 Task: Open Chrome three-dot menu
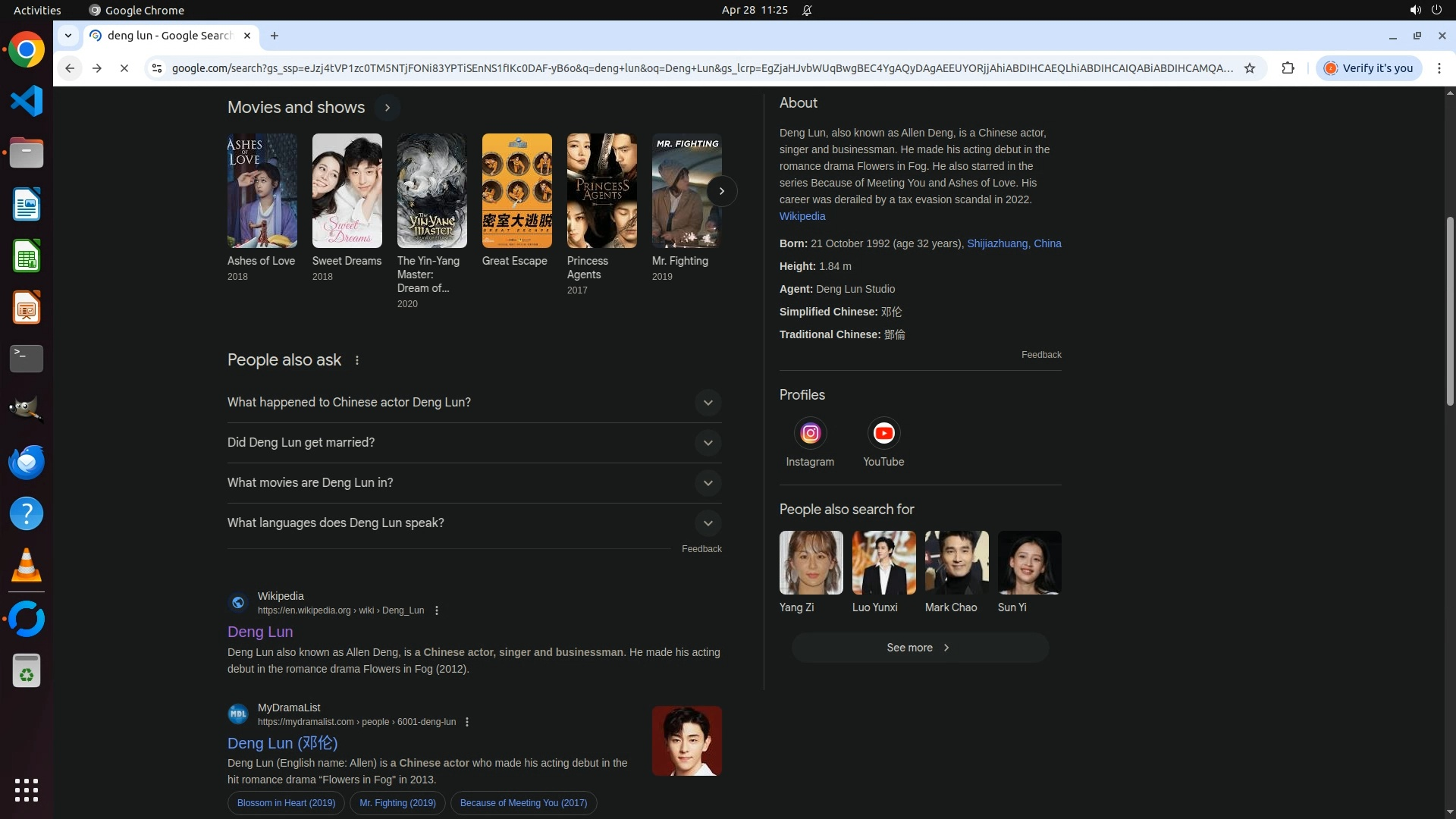coord(1439,68)
